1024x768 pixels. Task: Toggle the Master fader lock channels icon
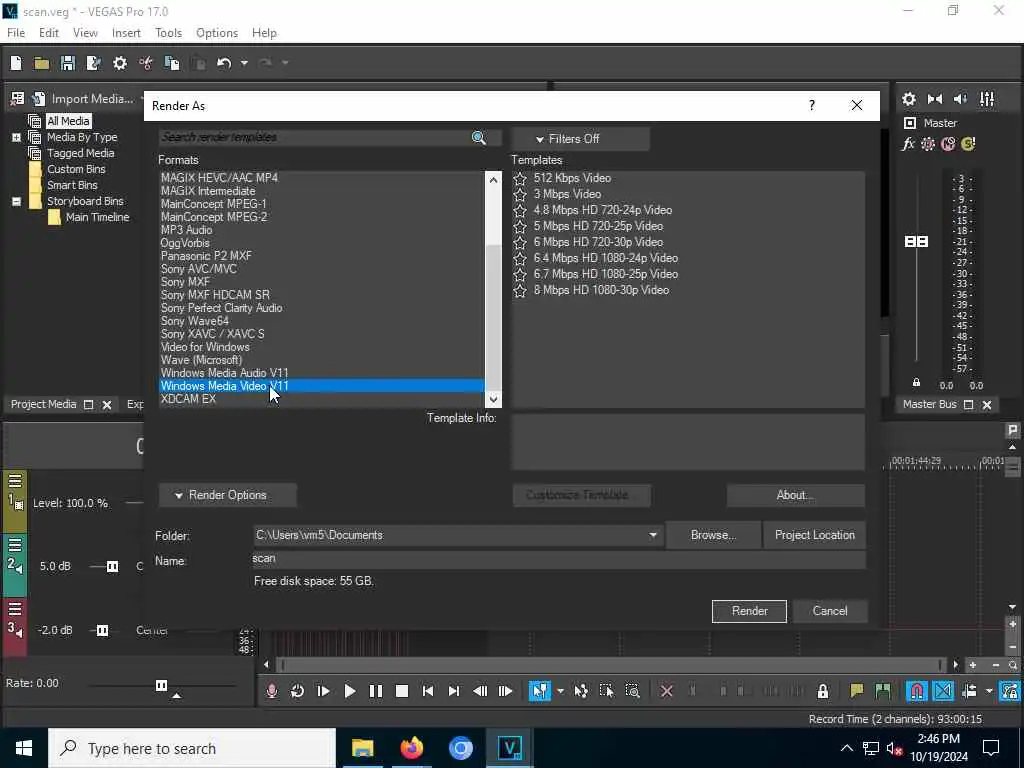[x=916, y=382]
